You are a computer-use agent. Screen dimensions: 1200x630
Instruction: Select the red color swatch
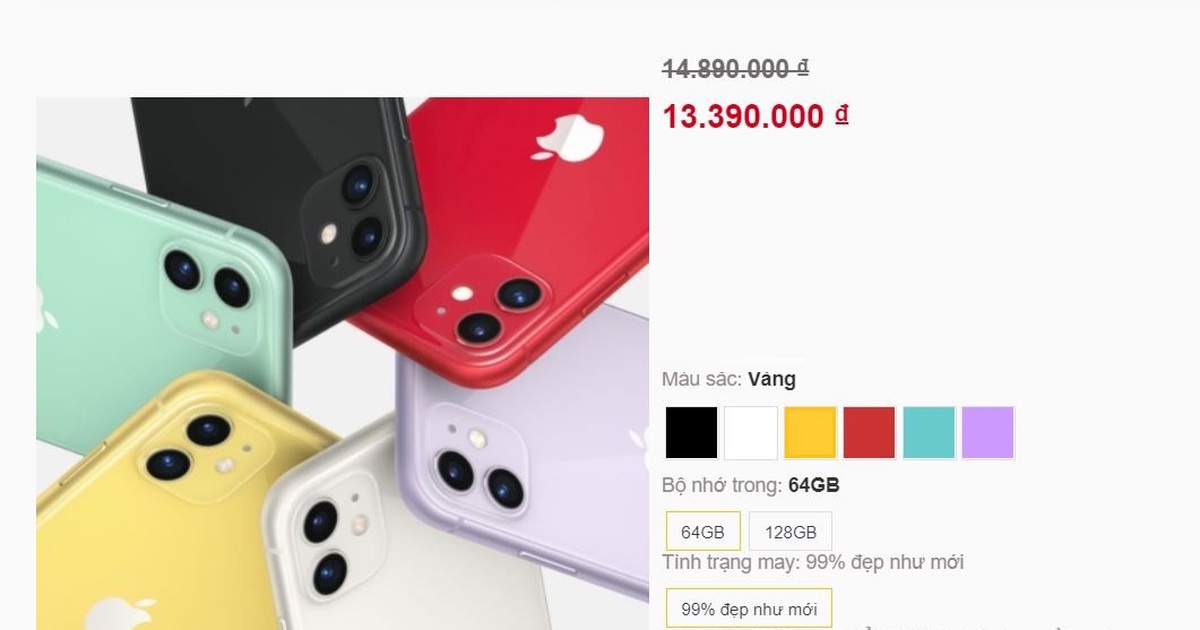(869, 433)
